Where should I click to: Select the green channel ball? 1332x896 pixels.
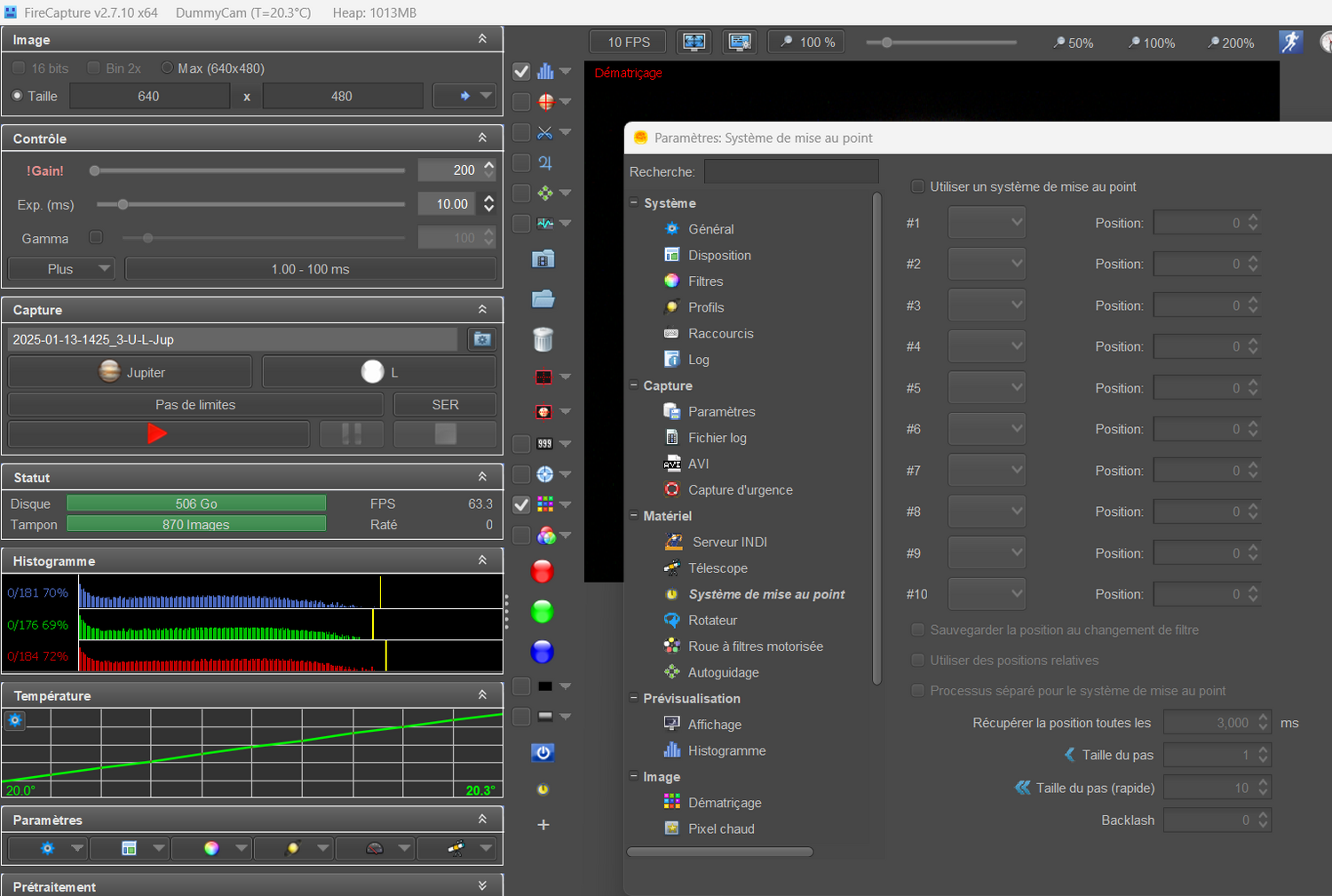[x=542, y=612]
